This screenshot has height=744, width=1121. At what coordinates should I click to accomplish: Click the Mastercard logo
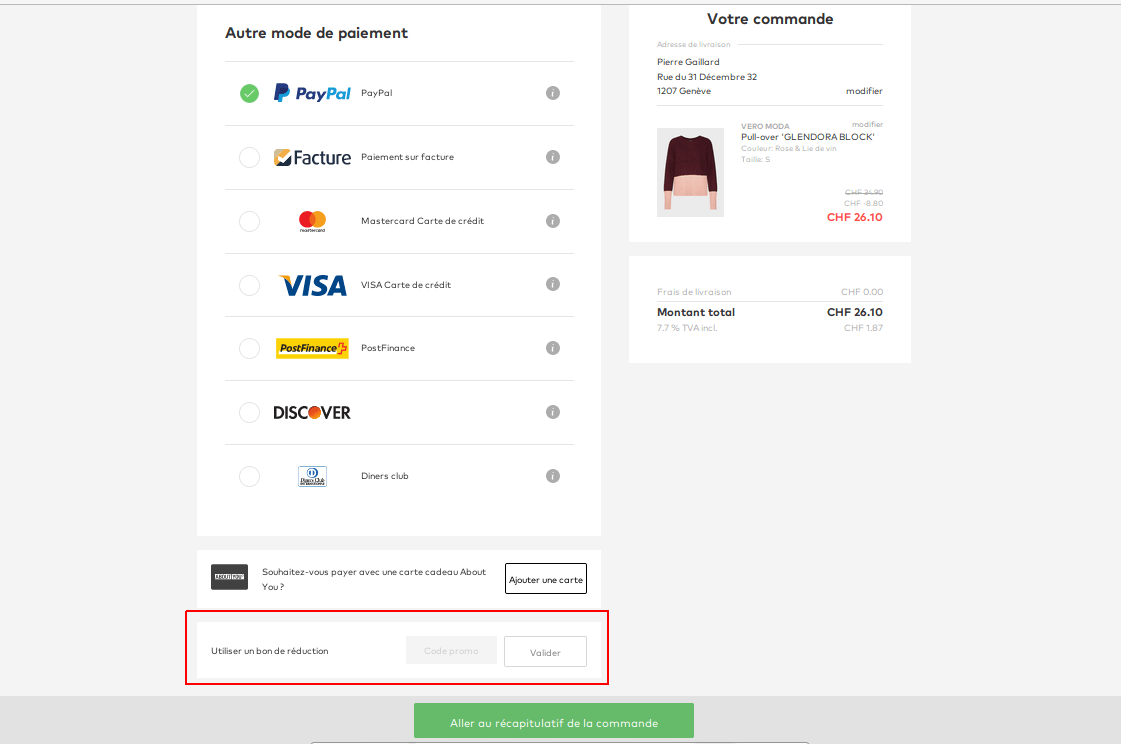312,221
